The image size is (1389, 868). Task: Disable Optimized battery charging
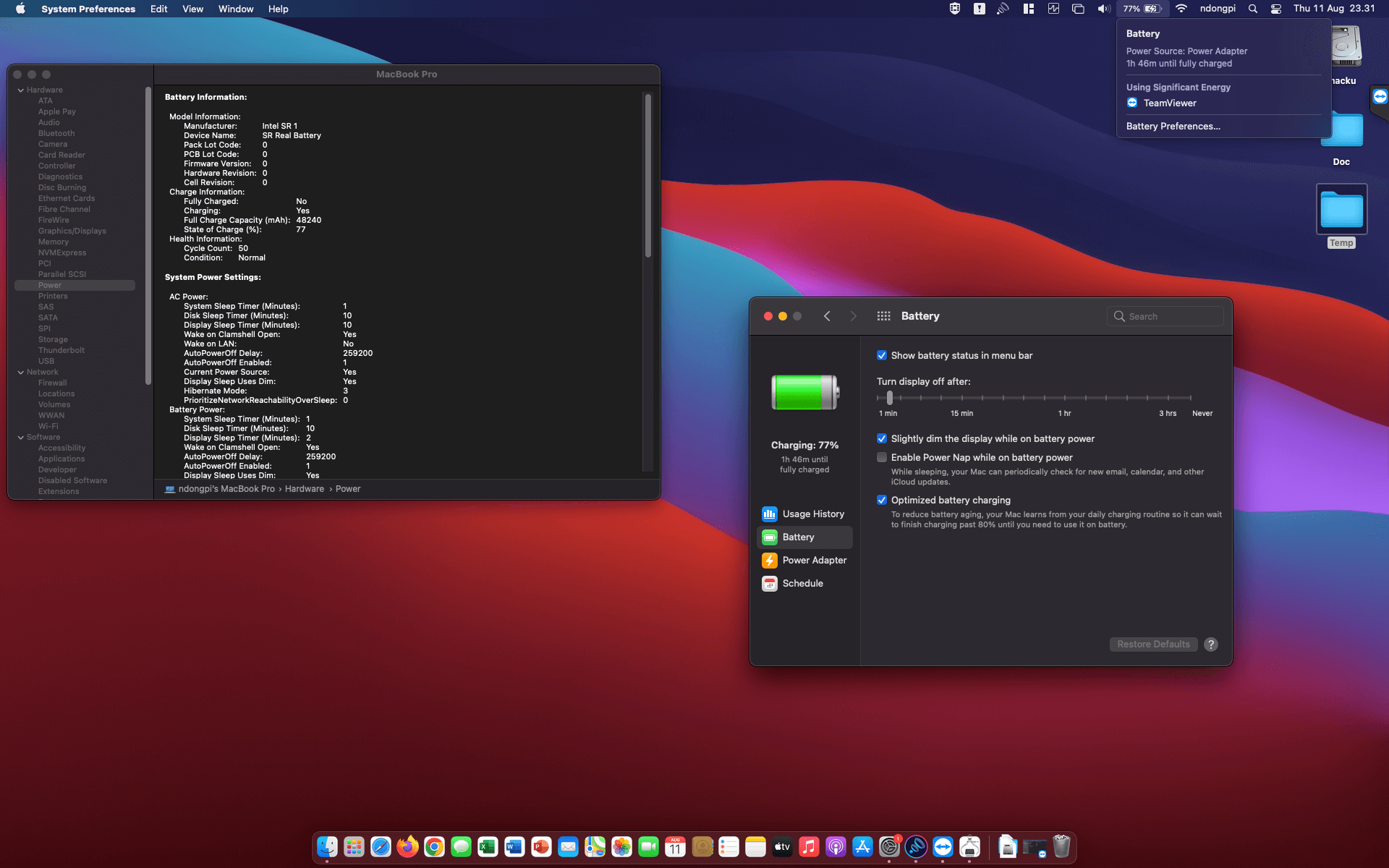882,500
